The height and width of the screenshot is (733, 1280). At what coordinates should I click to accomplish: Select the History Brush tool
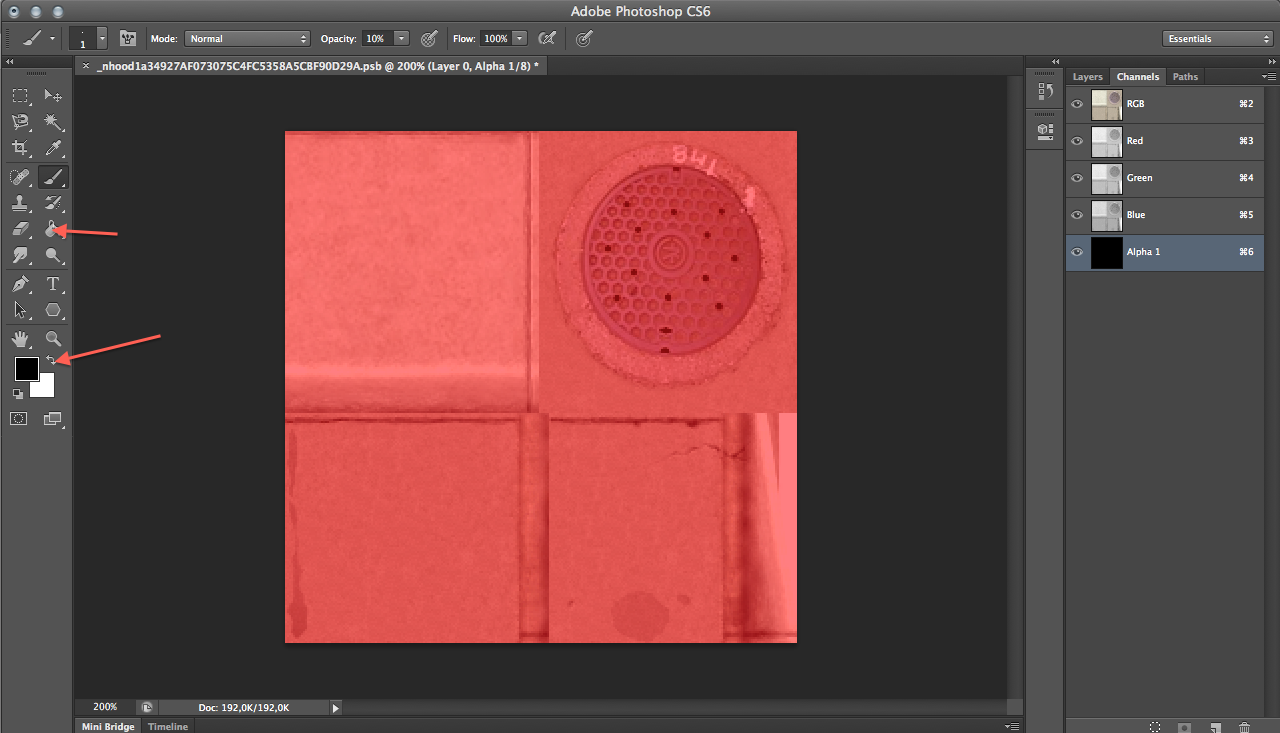point(53,203)
